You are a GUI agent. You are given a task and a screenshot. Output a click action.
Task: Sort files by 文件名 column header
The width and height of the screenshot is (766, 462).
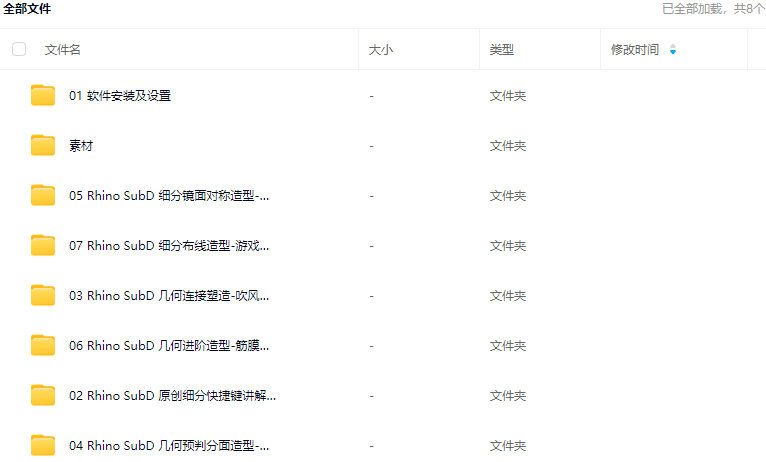pyautogui.click(x=63, y=50)
